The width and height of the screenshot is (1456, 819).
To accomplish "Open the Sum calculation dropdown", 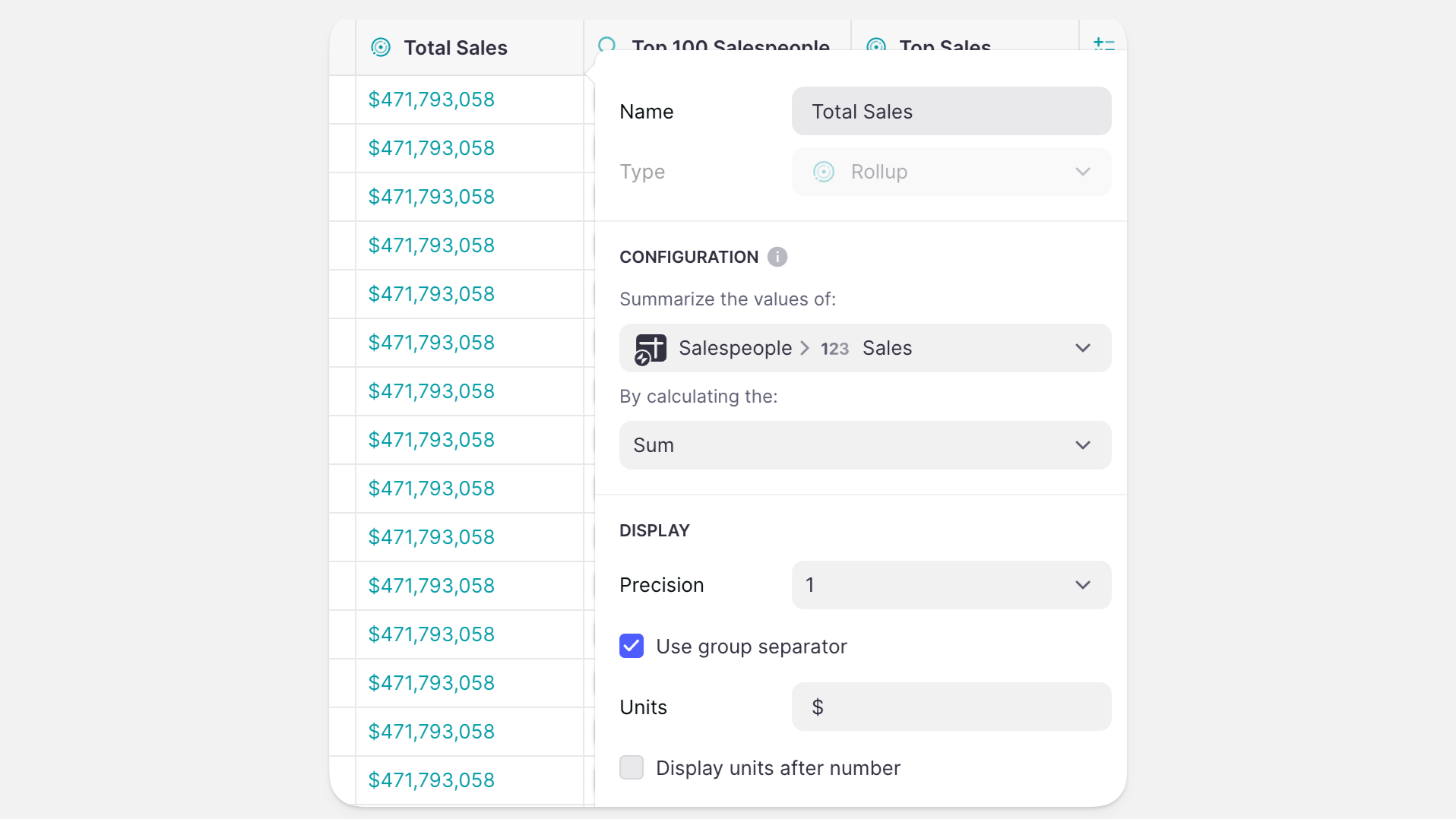I will click(865, 445).
